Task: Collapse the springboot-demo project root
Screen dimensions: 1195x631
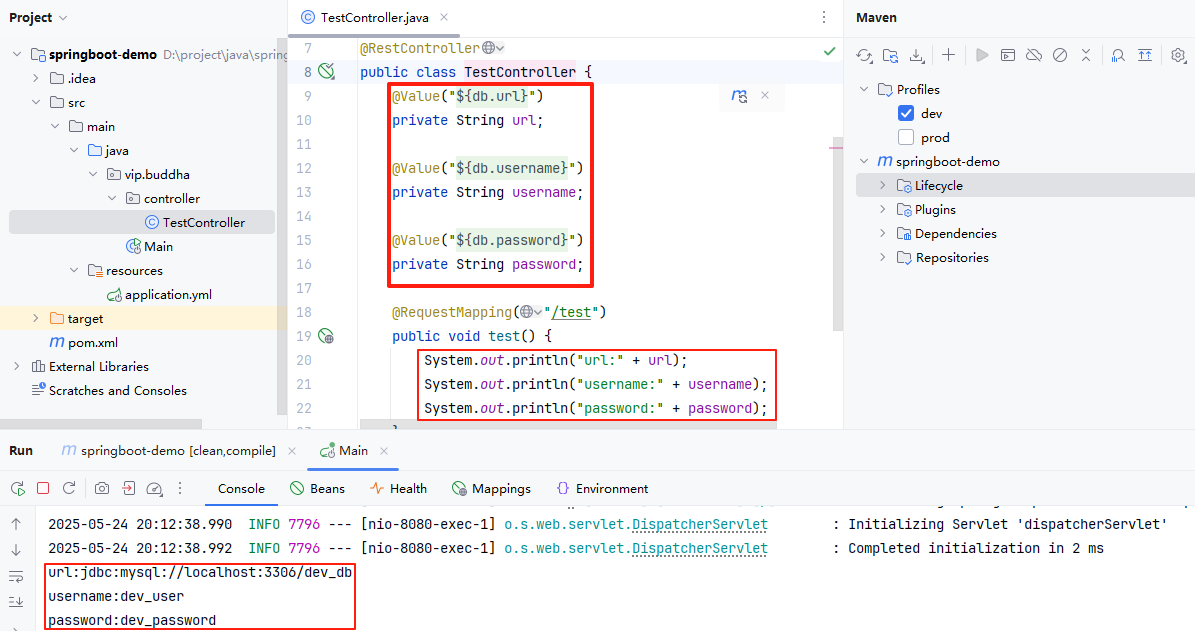Action: (17, 54)
